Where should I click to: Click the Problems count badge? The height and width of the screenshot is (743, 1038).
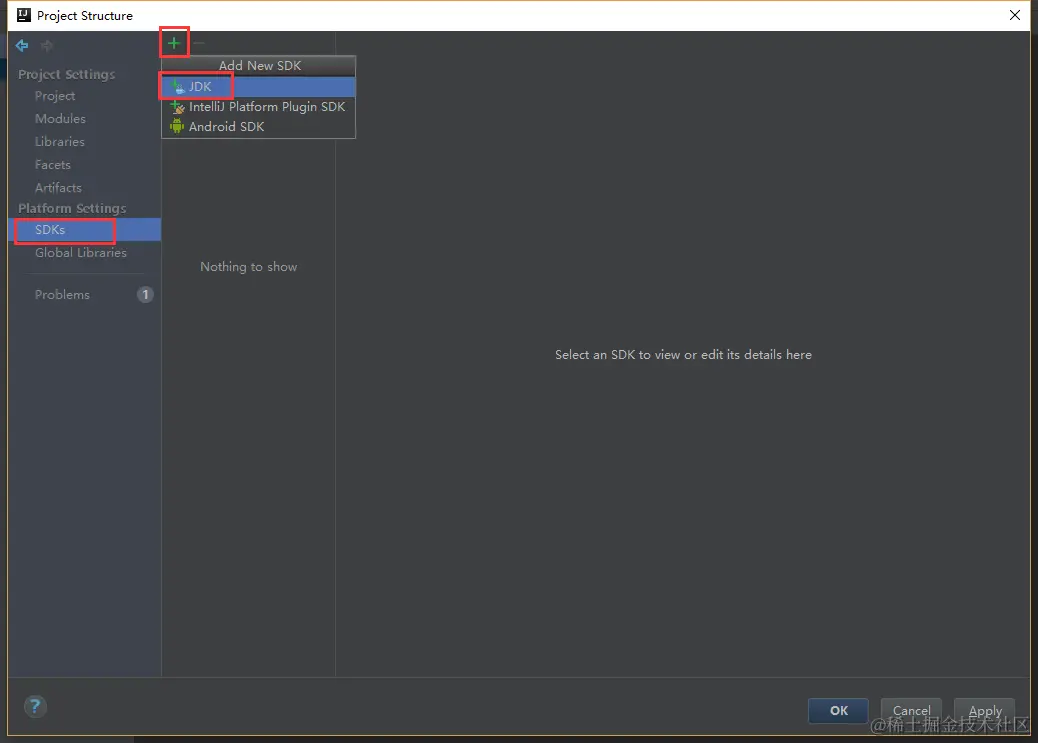click(x=145, y=294)
